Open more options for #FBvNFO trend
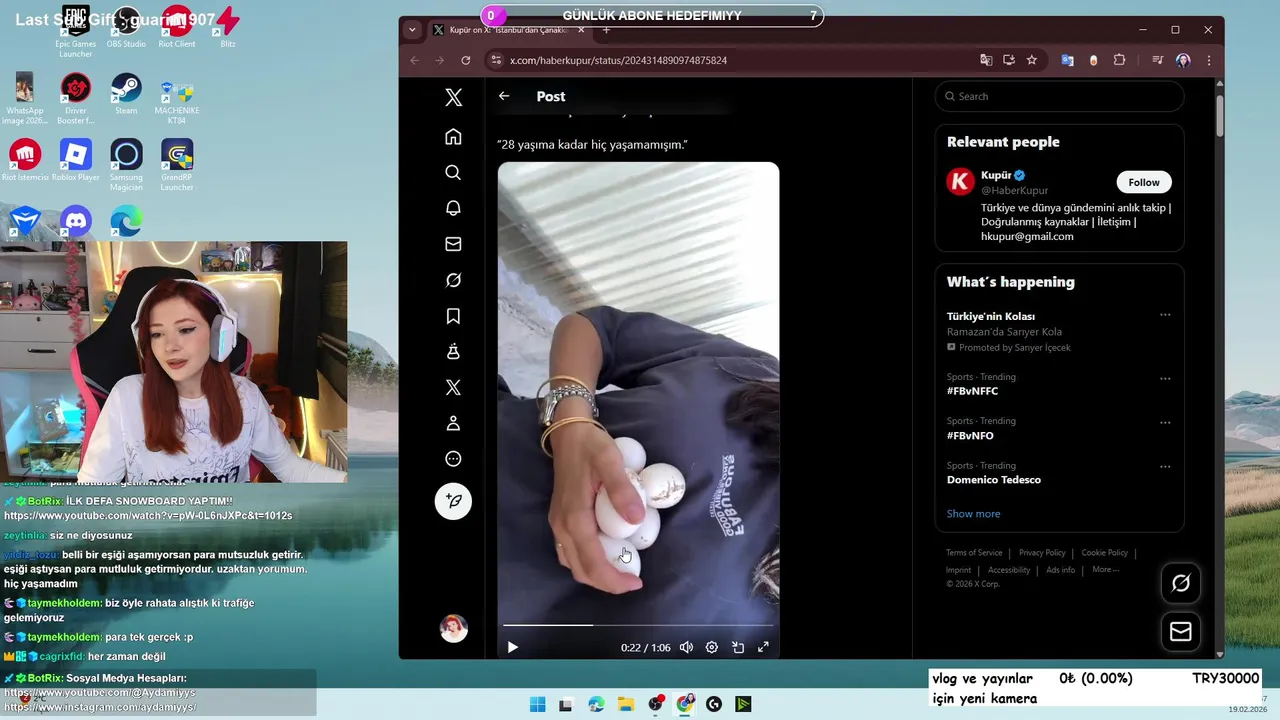The width and height of the screenshot is (1280, 720). (1165, 423)
